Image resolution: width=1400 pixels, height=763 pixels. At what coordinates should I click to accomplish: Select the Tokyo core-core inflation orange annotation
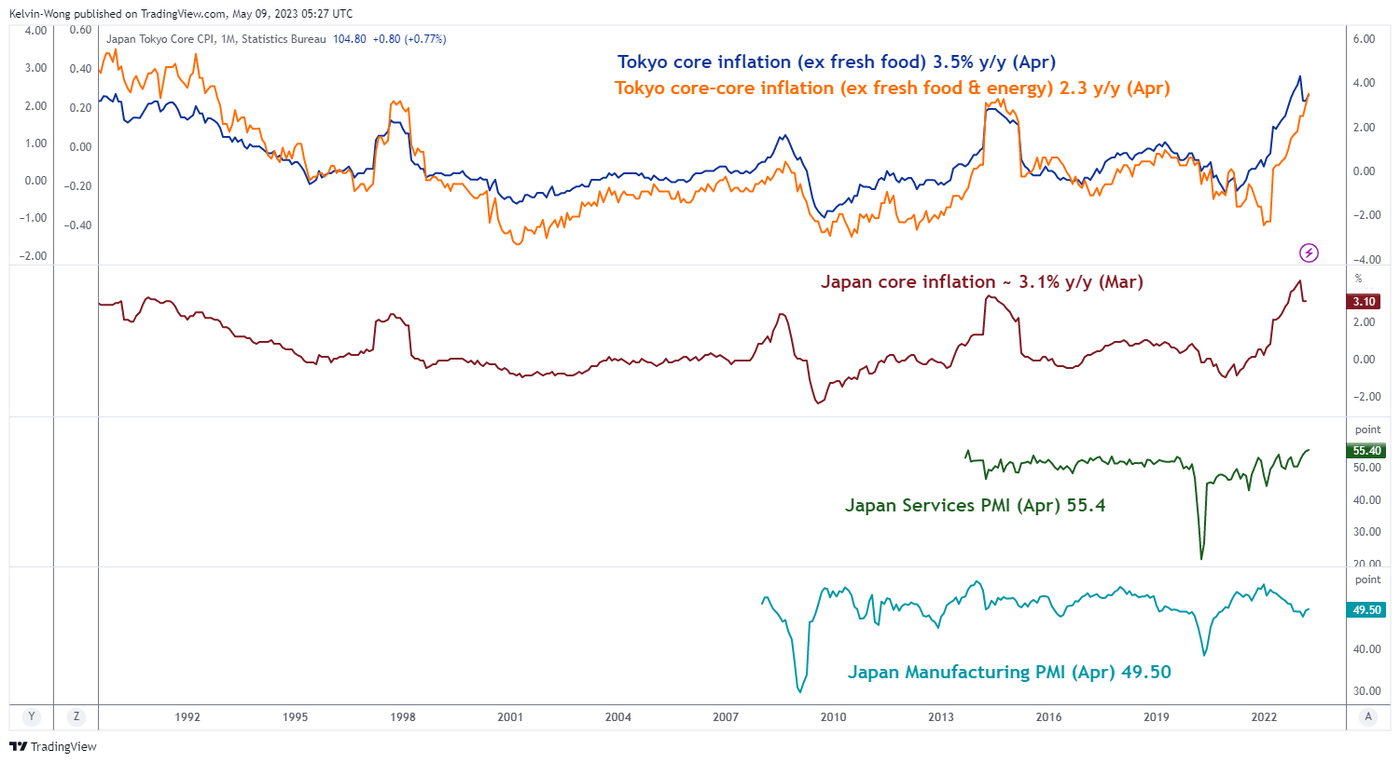[891, 88]
